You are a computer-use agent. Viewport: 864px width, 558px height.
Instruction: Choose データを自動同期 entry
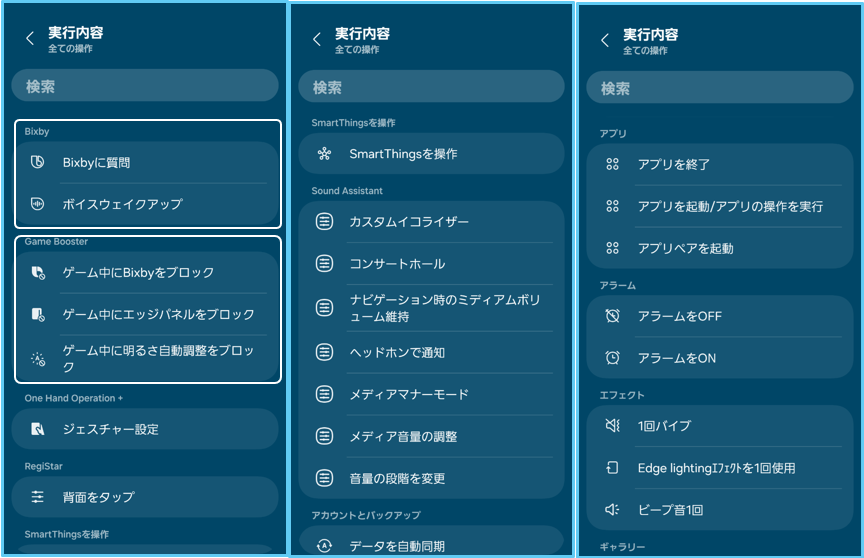(x=431, y=543)
